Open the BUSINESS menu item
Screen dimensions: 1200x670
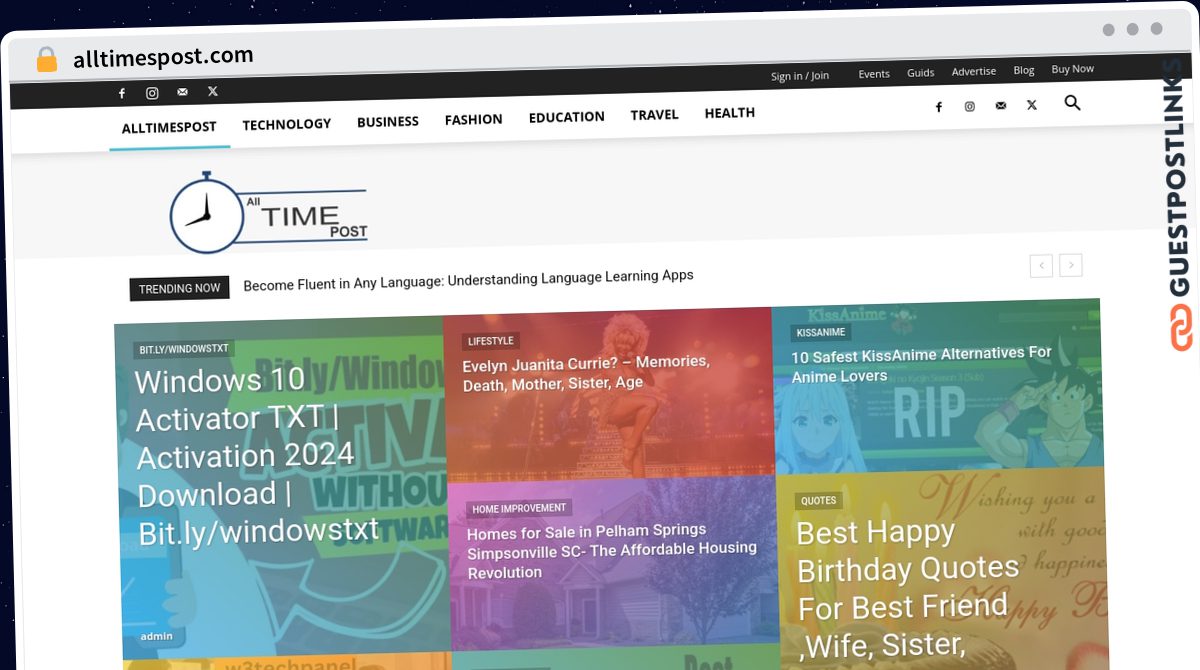pyautogui.click(x=388, y=122)
